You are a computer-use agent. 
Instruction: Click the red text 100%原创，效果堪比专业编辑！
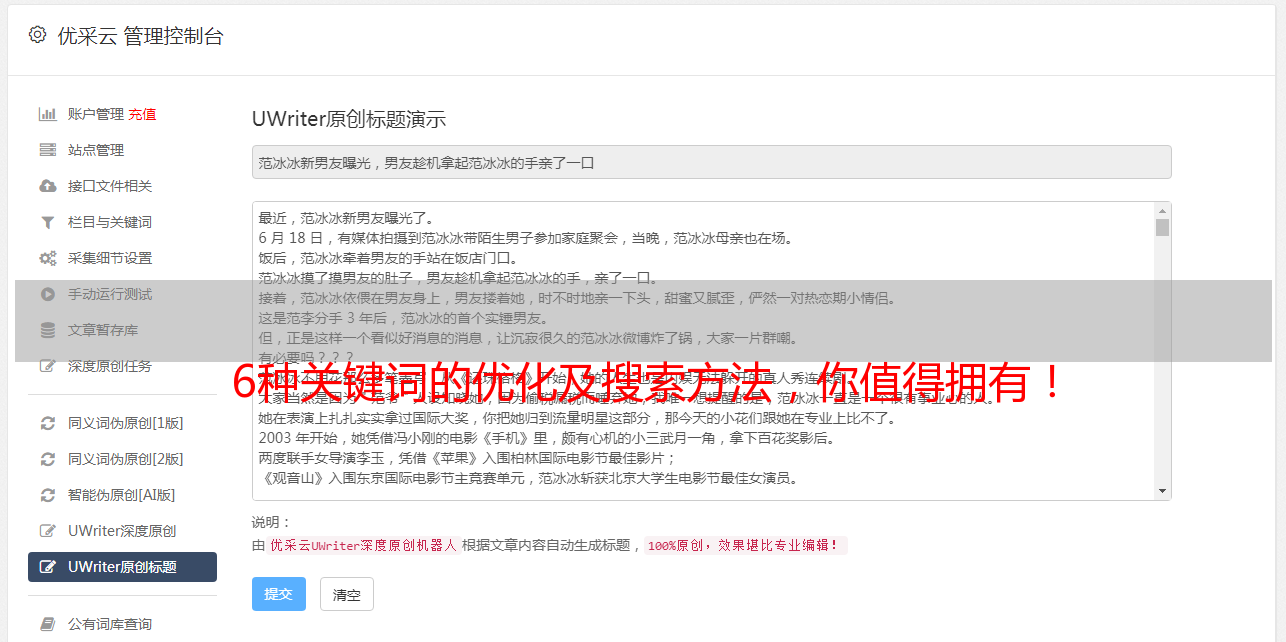click(745, 545)
